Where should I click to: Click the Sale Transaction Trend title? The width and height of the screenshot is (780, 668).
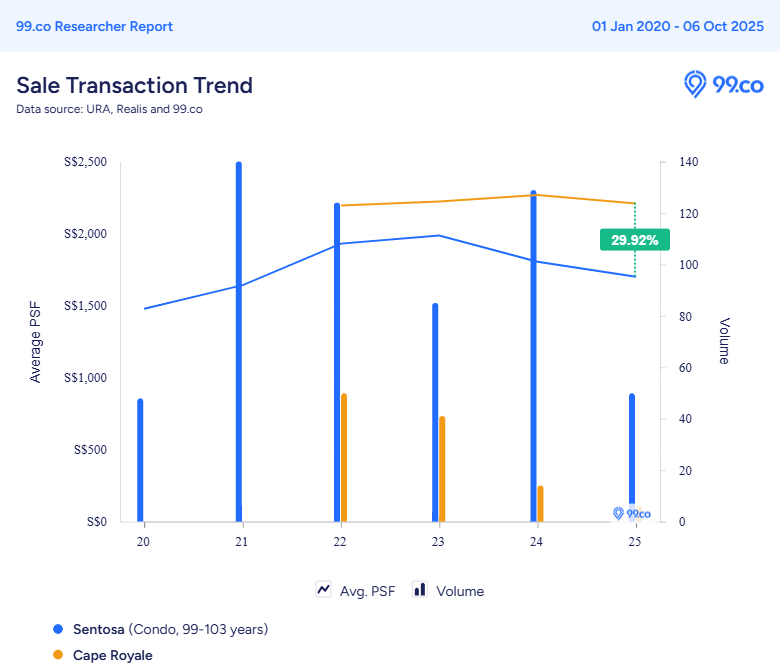point(134,85)
